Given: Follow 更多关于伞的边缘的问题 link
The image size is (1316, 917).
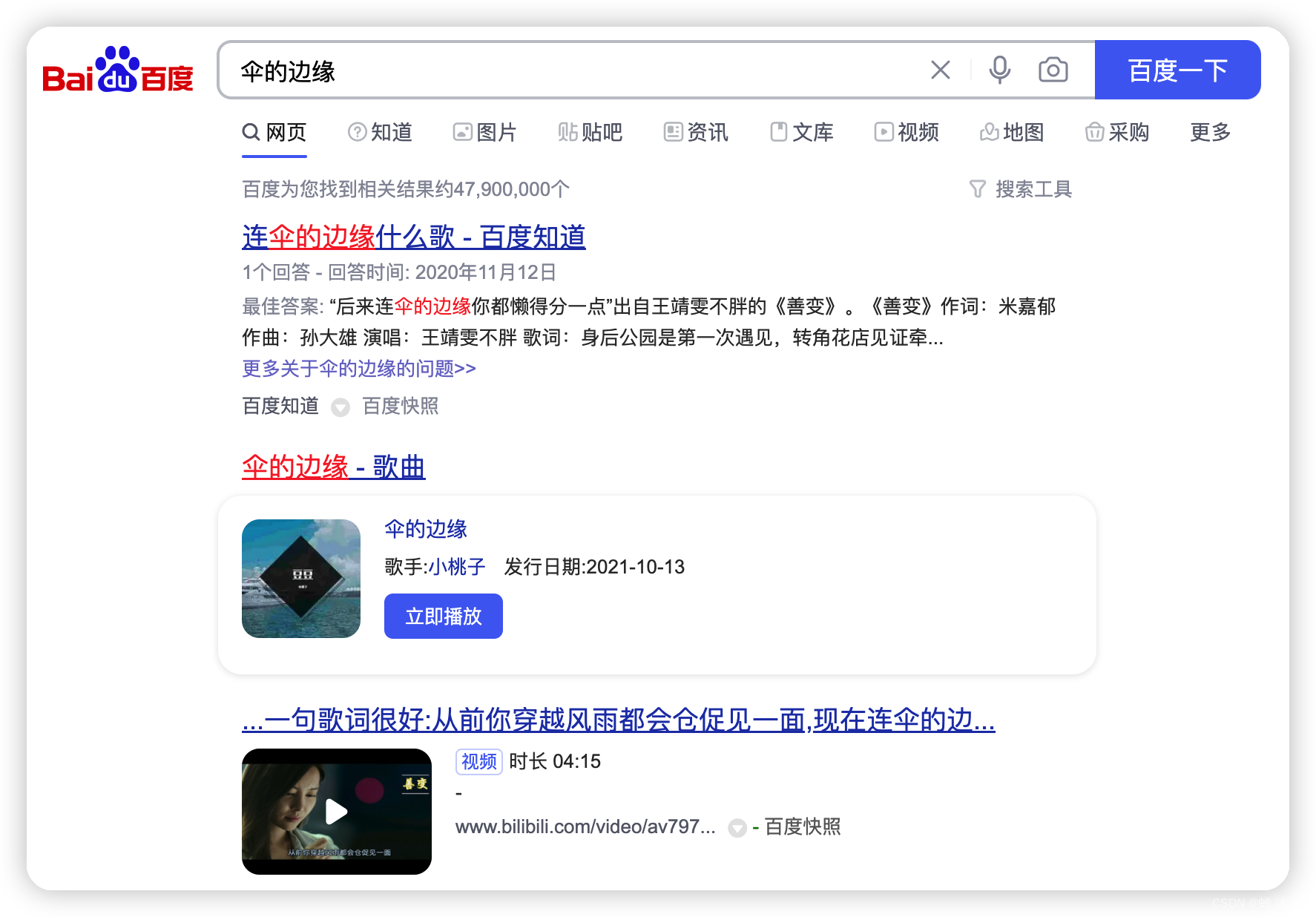Looking at the screenshot, I should [x=359, y=368].
